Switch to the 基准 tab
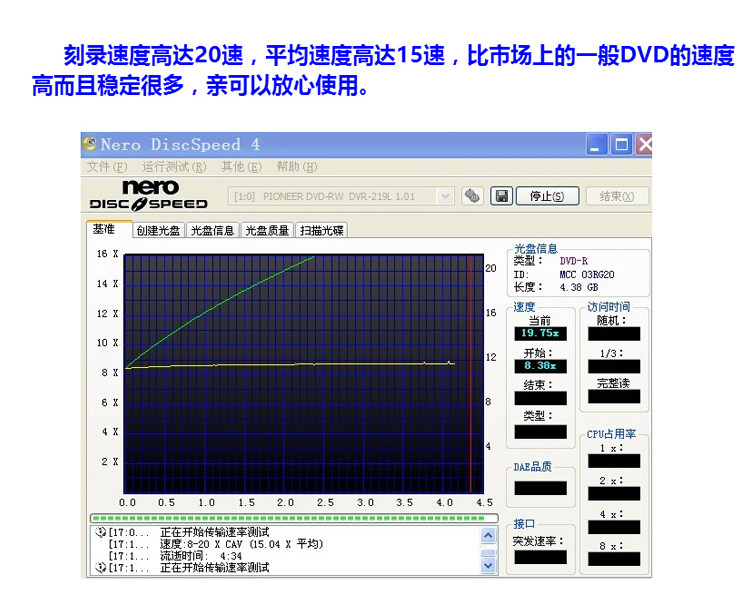Viewport: 750px width, 608px height. tap(109, 230)
